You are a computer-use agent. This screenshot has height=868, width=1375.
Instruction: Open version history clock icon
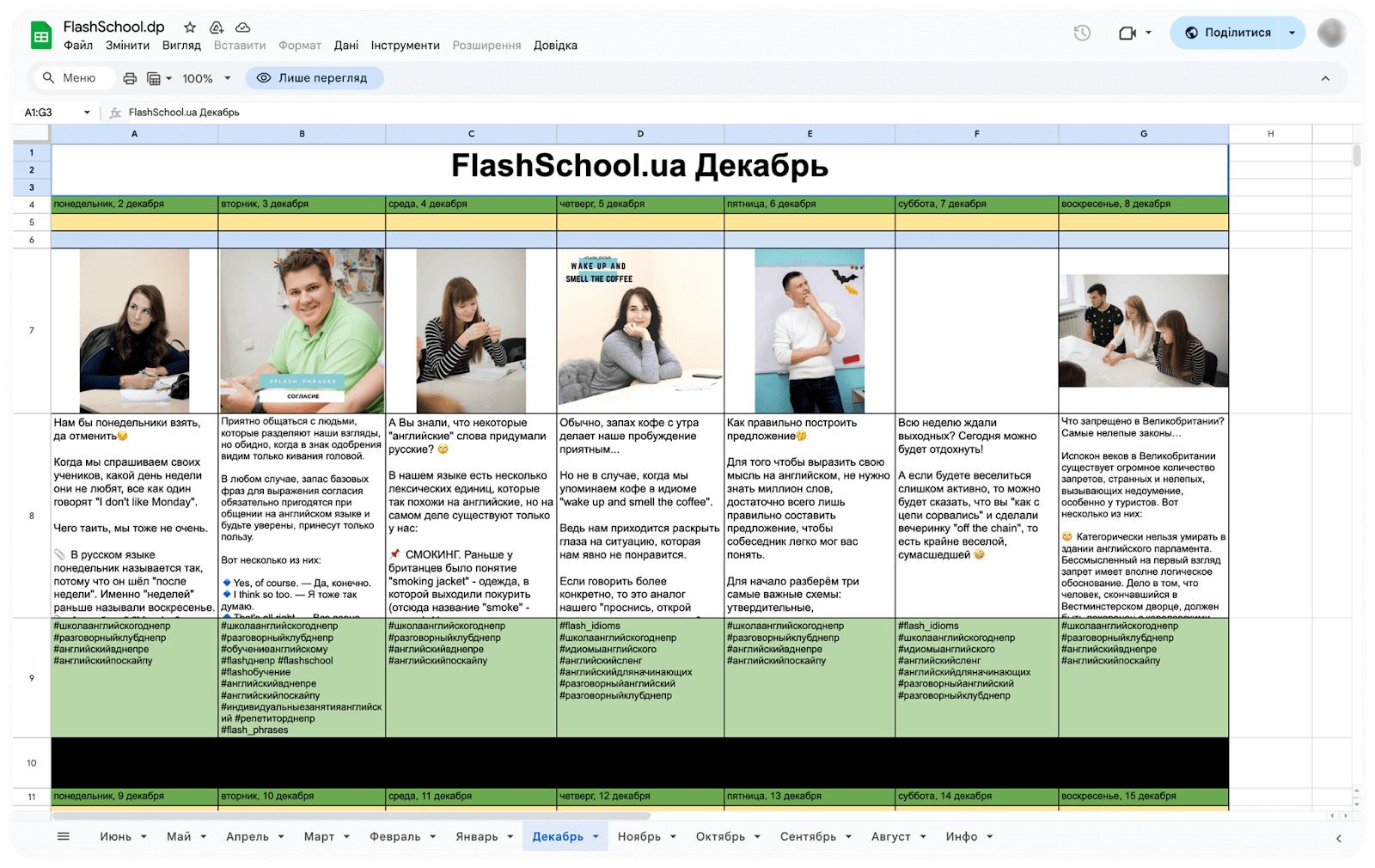1082,33
